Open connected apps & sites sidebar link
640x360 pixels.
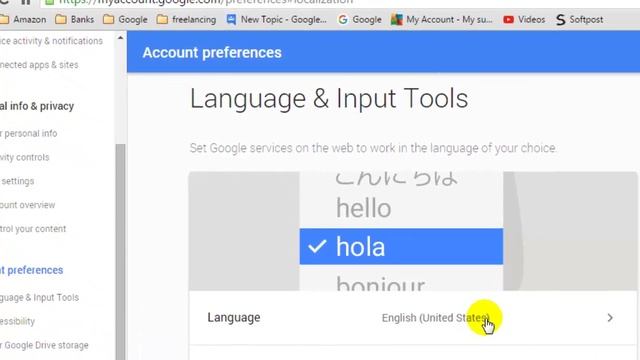coord(39,65)
